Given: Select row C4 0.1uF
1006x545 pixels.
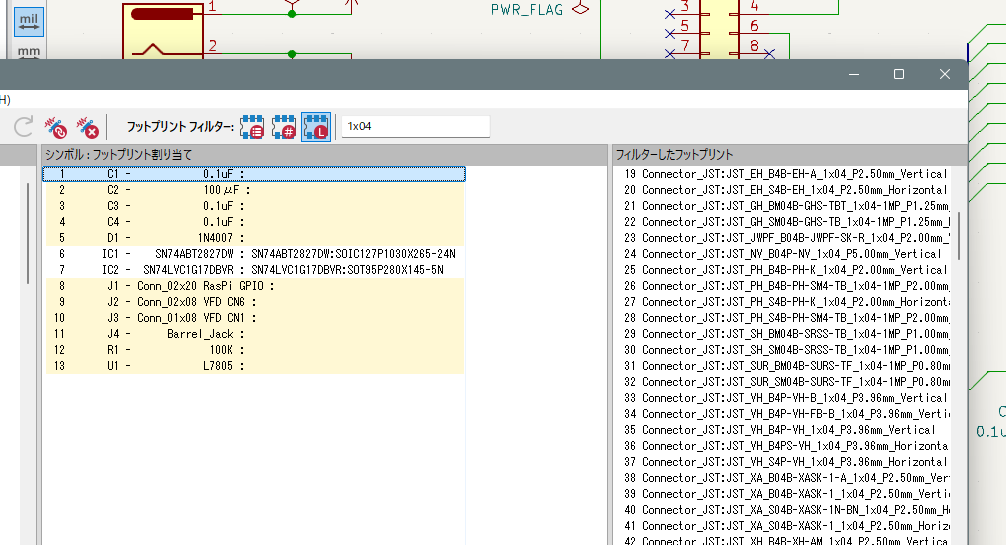Looking at the screenshot, I should 254,222.
